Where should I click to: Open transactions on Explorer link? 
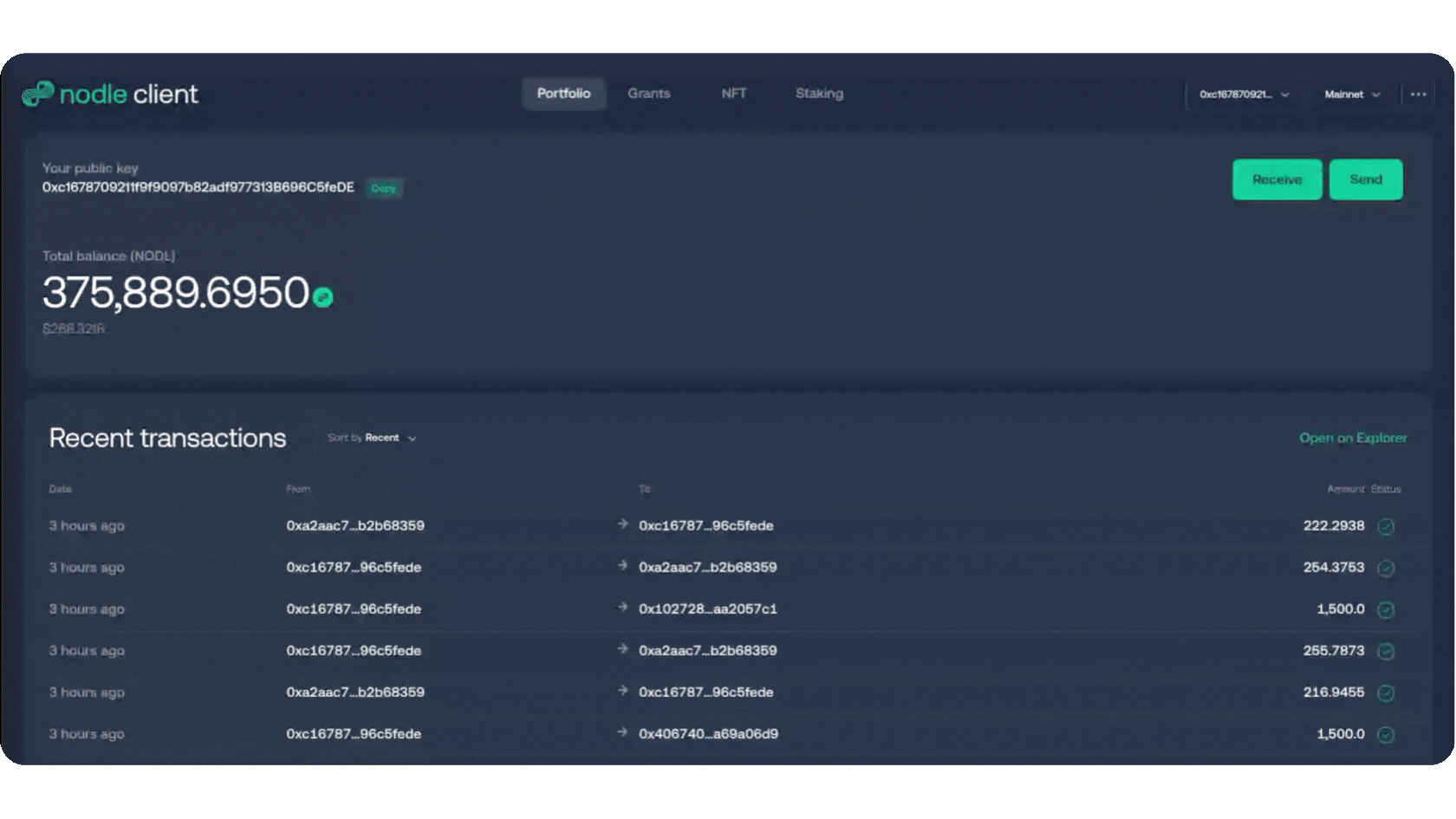click(x=1353, y=439)
